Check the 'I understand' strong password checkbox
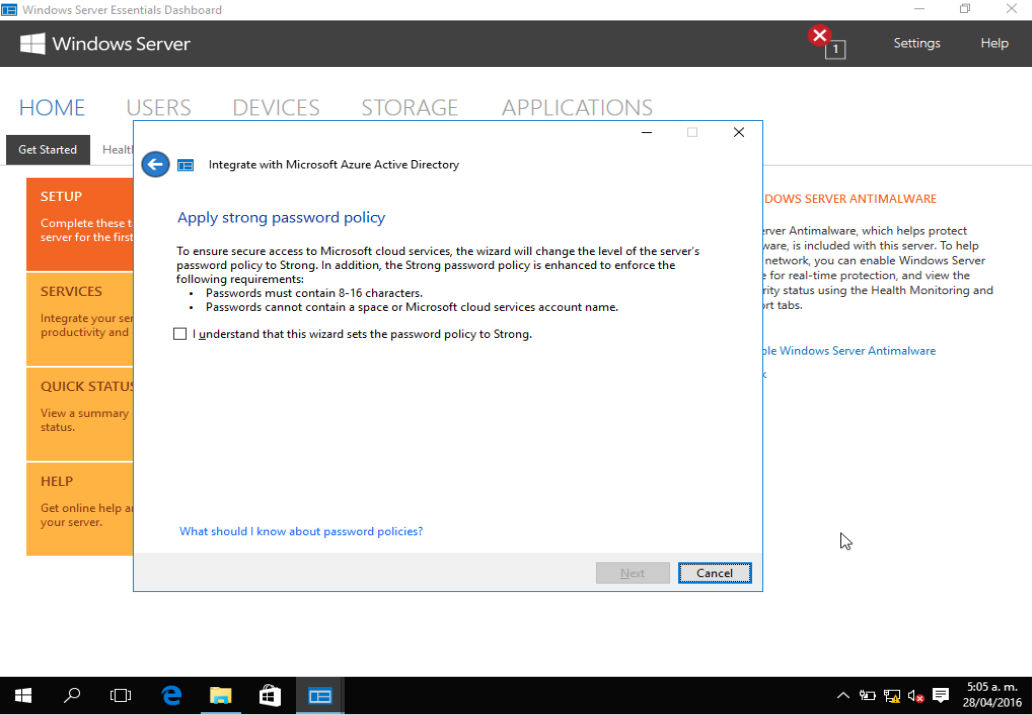The image size is (1032, 715). tap(180, 333)
